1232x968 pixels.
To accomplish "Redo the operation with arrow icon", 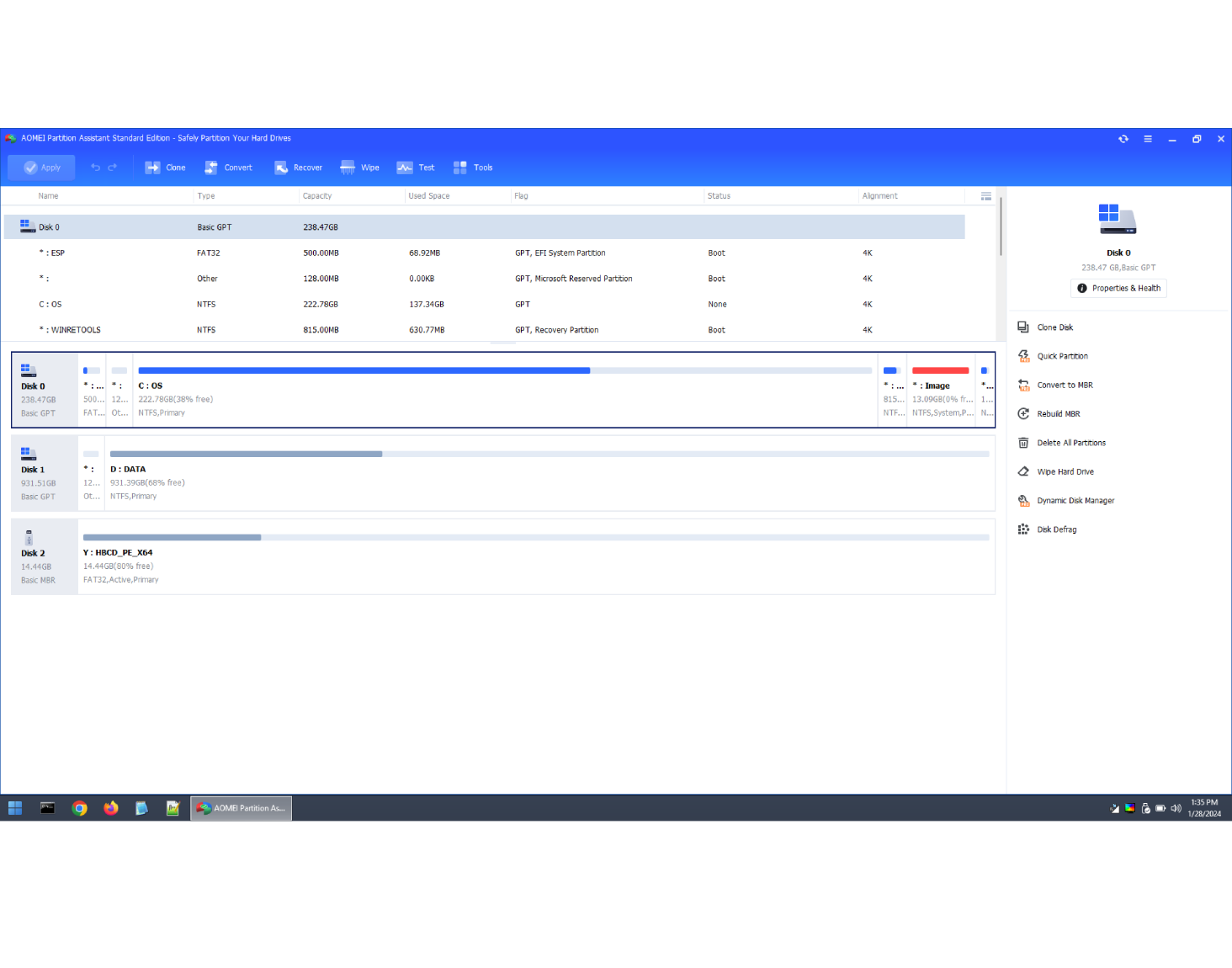I will point(113,168).
